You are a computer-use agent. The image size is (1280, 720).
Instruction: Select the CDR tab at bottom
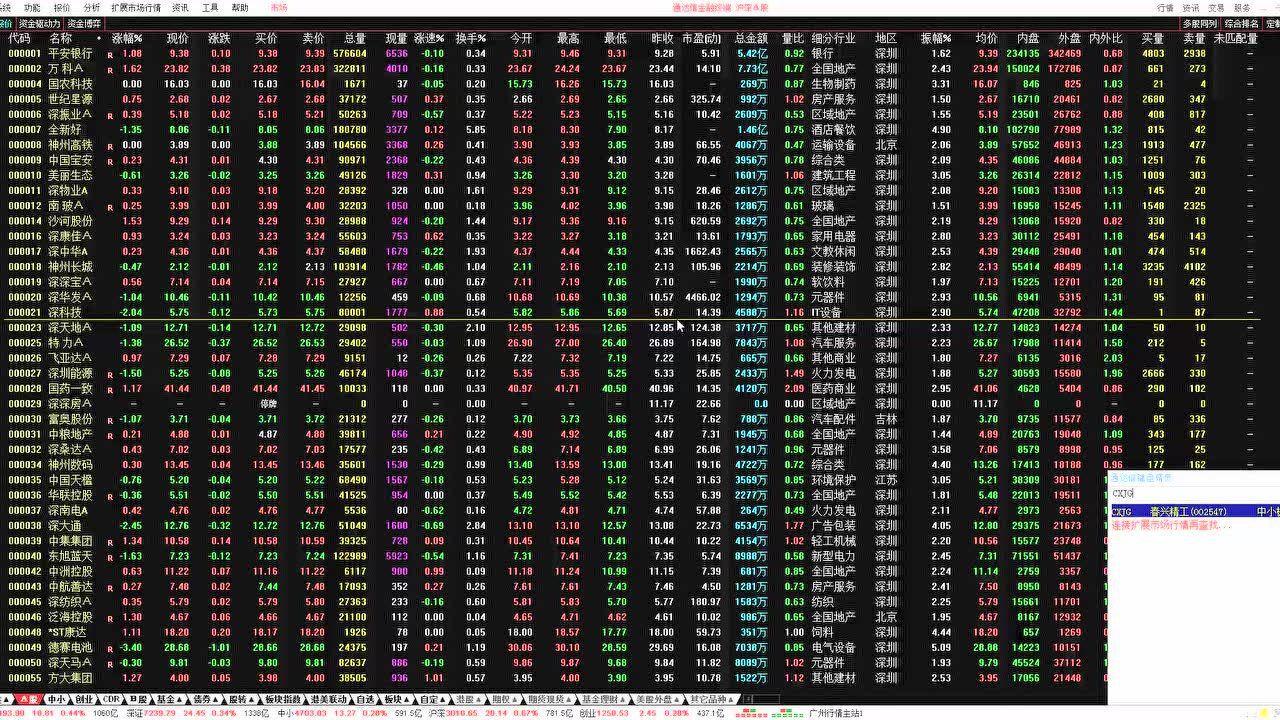tap(111, 699)
